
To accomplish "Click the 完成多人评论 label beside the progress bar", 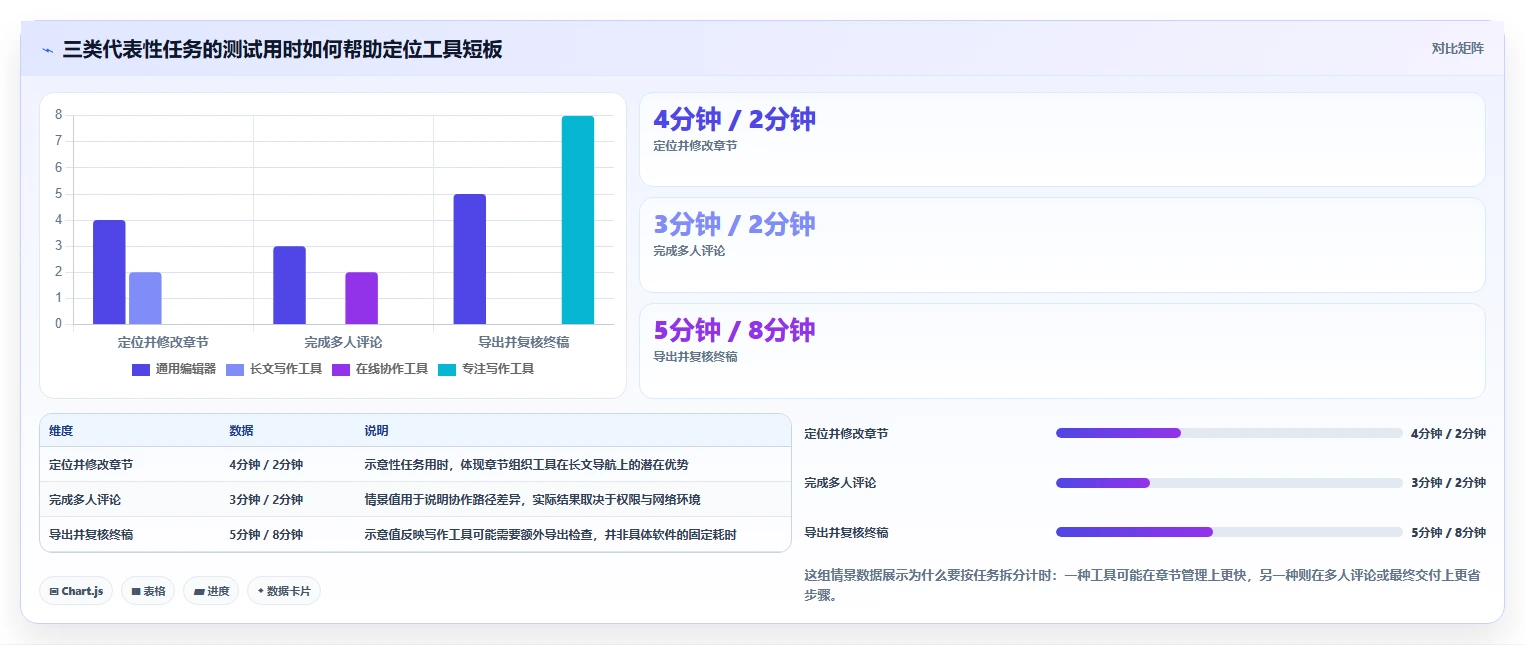I will click(840, 482).
